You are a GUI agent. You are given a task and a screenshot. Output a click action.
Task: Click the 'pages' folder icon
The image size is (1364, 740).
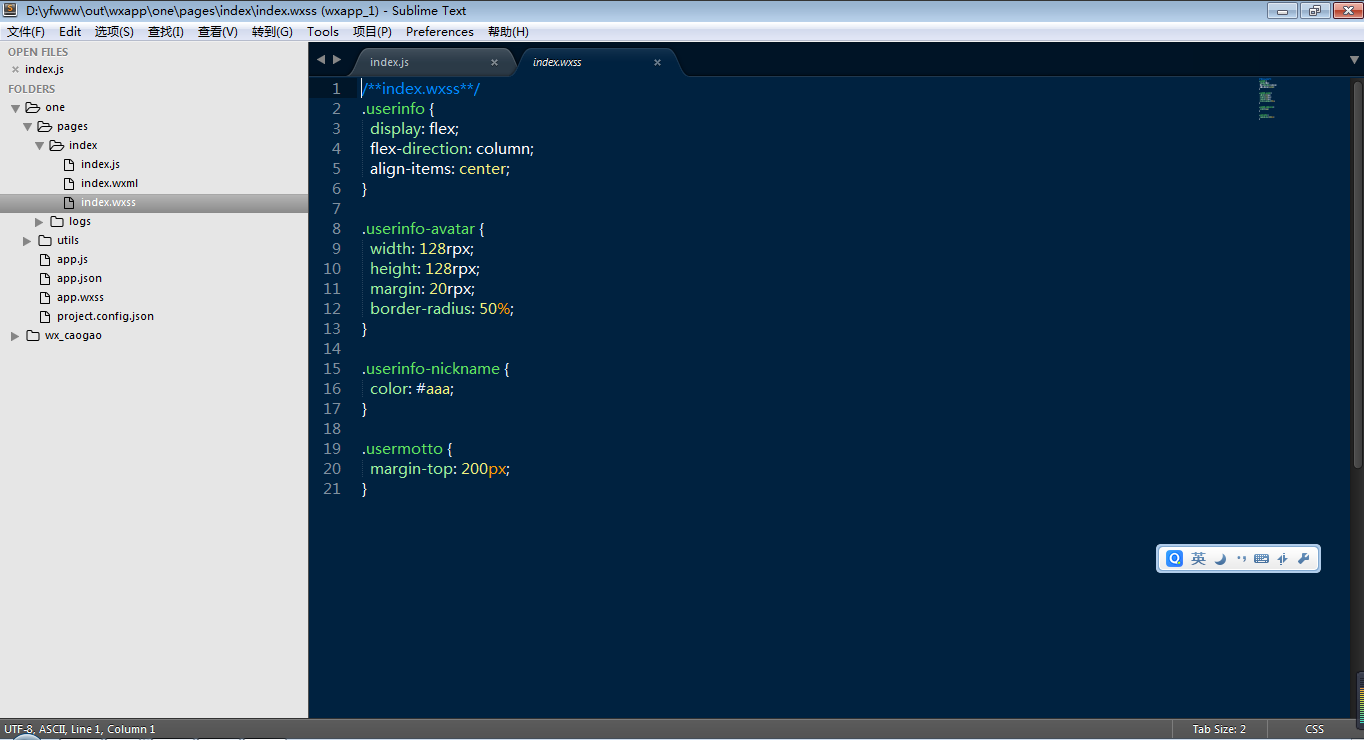45,126
